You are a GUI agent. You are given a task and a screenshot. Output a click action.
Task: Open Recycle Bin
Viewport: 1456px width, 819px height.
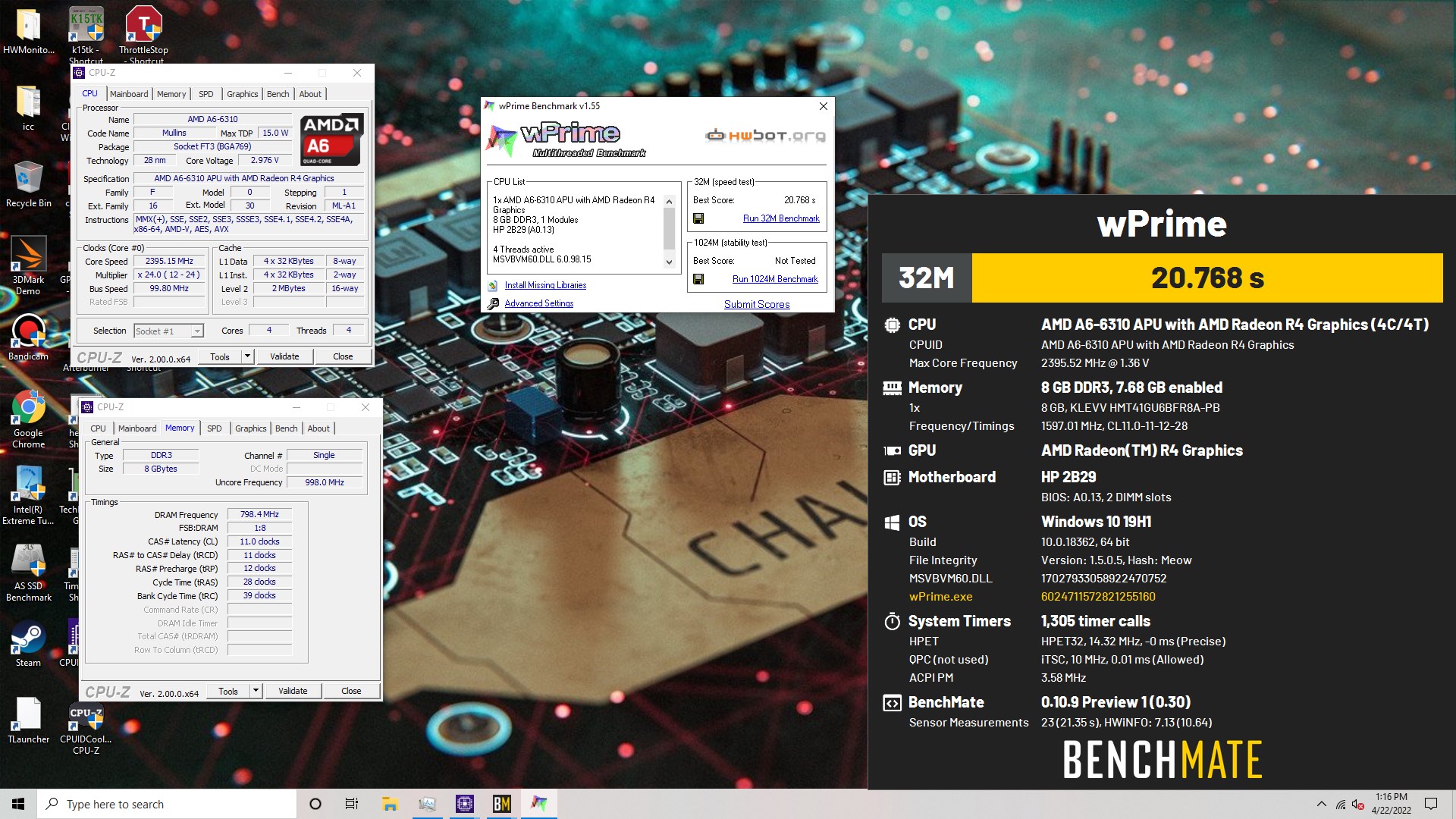pos(29,184)
